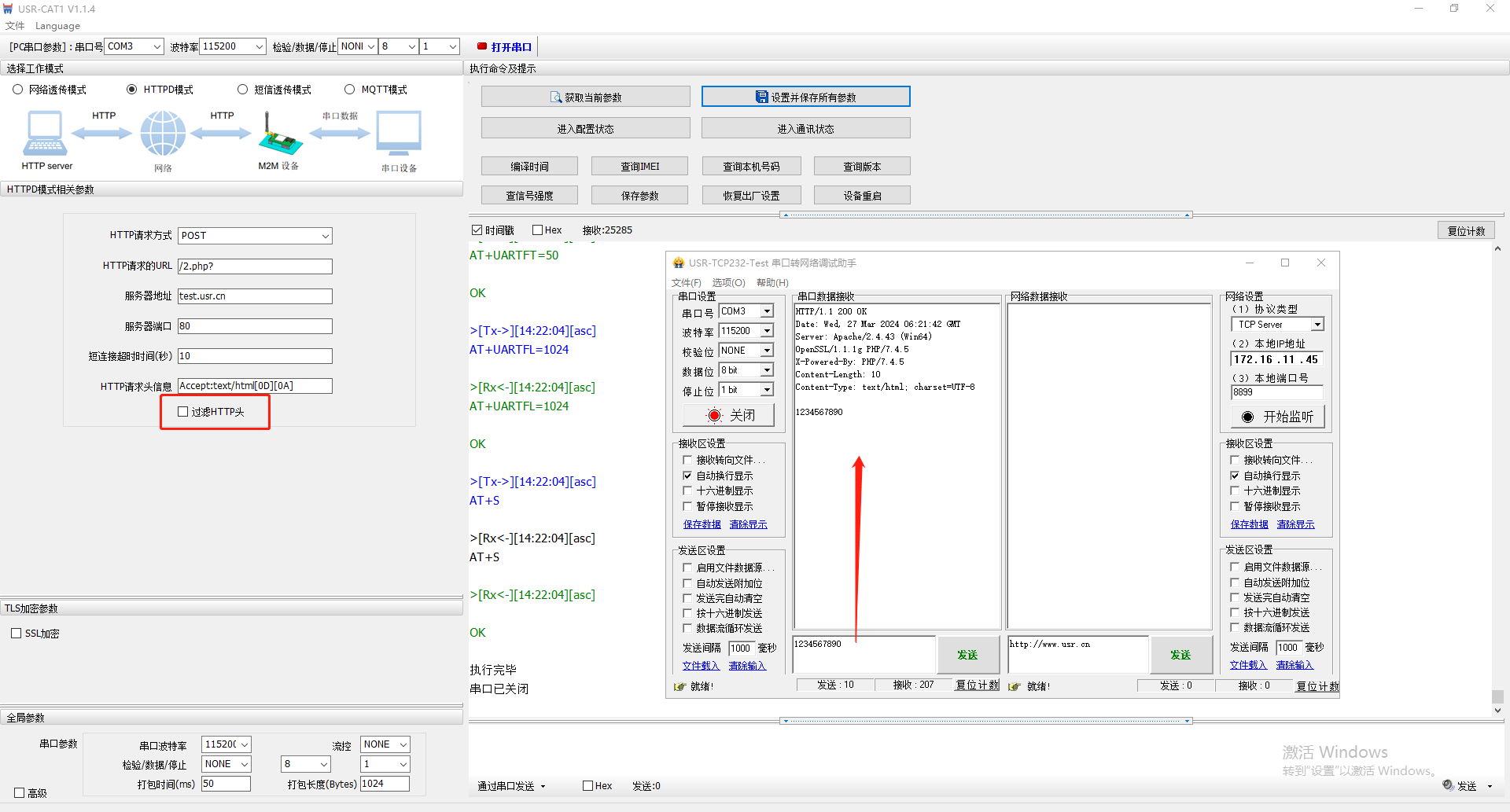Click the red Open Serial Port icon
Viewport: 1510px width, 812px height.
pyautogui.click(x=482, y=46)
